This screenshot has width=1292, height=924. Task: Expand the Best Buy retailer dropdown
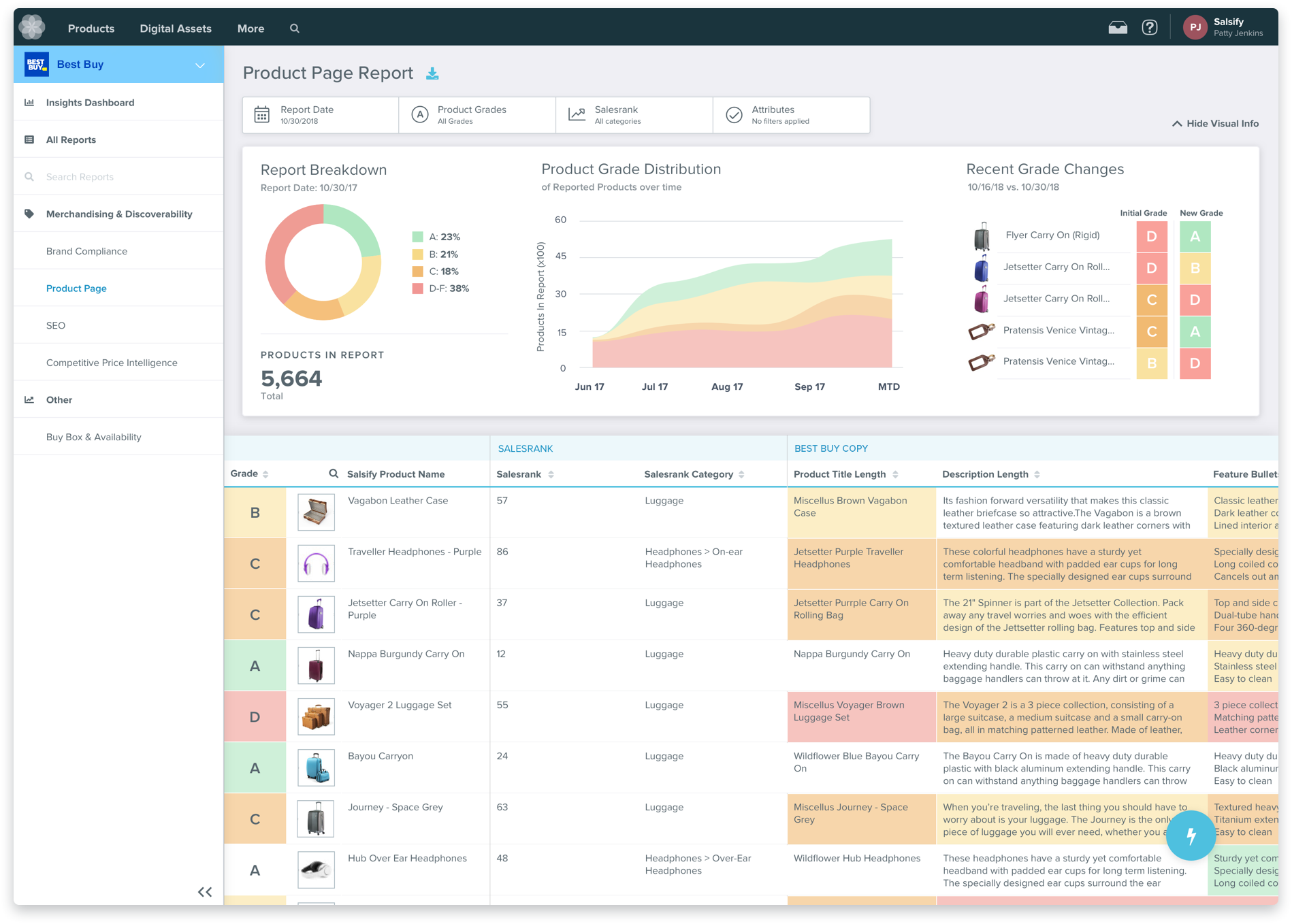[x=200, y=65]
